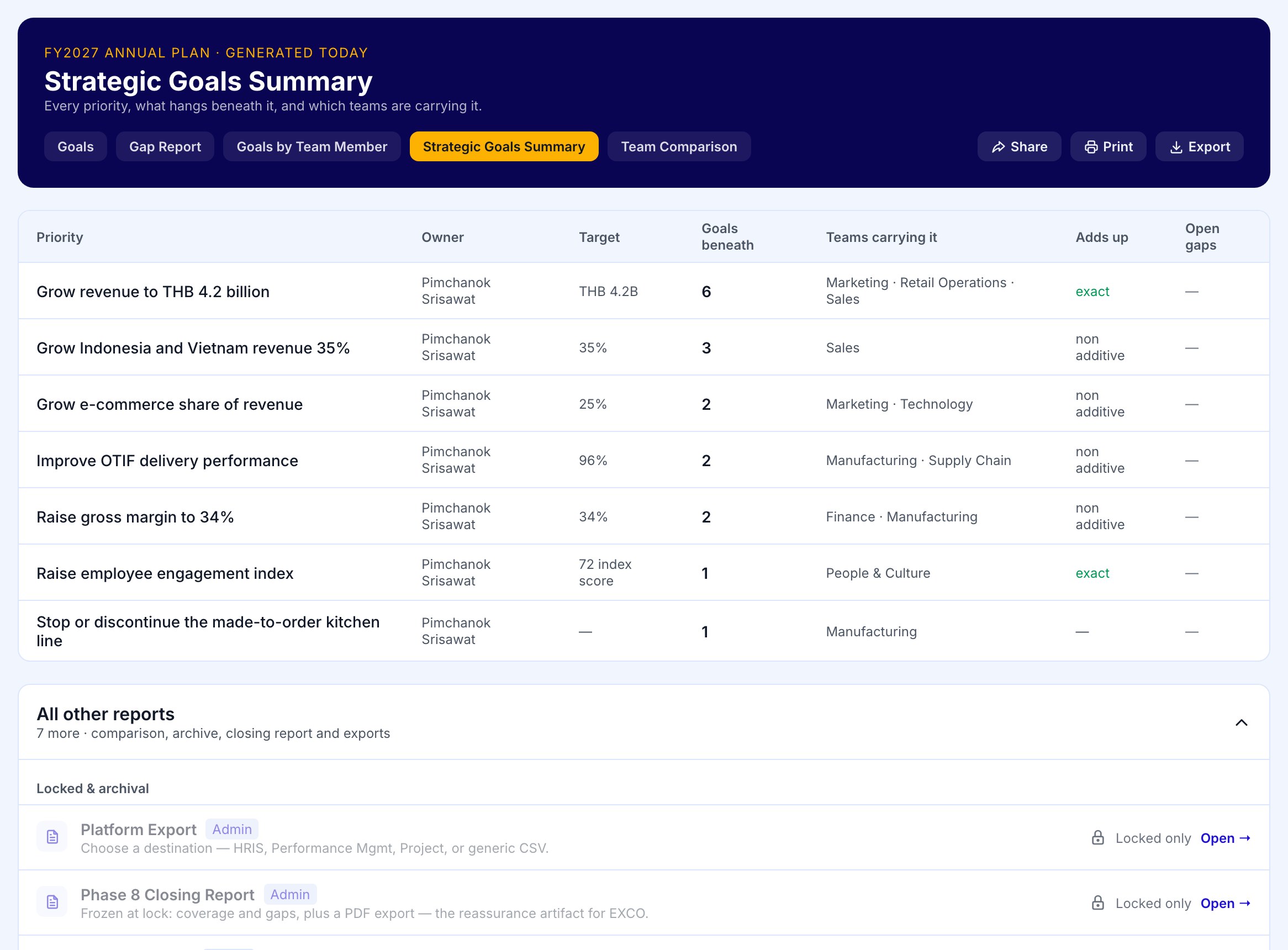Screen dimensions: 1288x950
Task: Click Admin badge beside Phase 8 Closing Report
Action: click(x=290, y=894)
